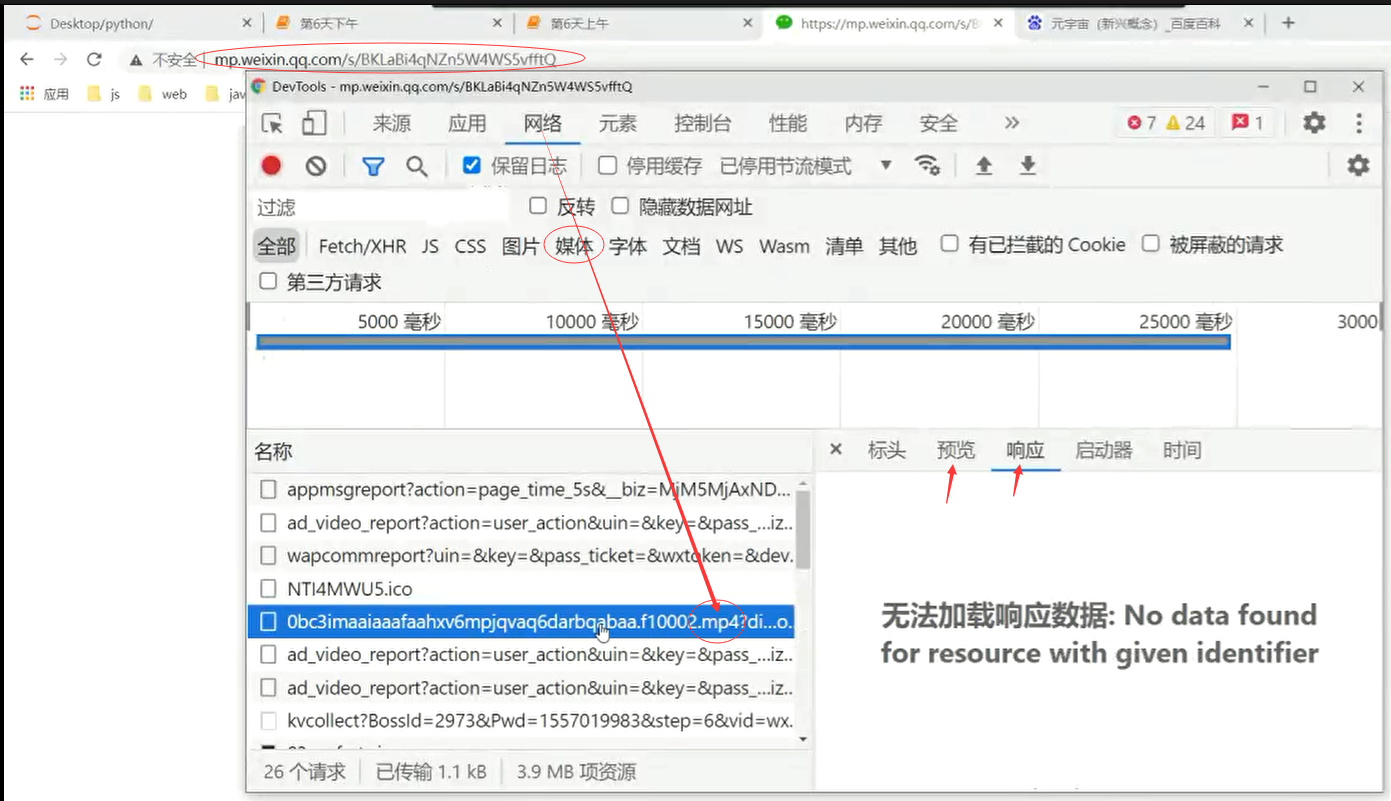Open network conditions wifi icon

click(928, 165)
